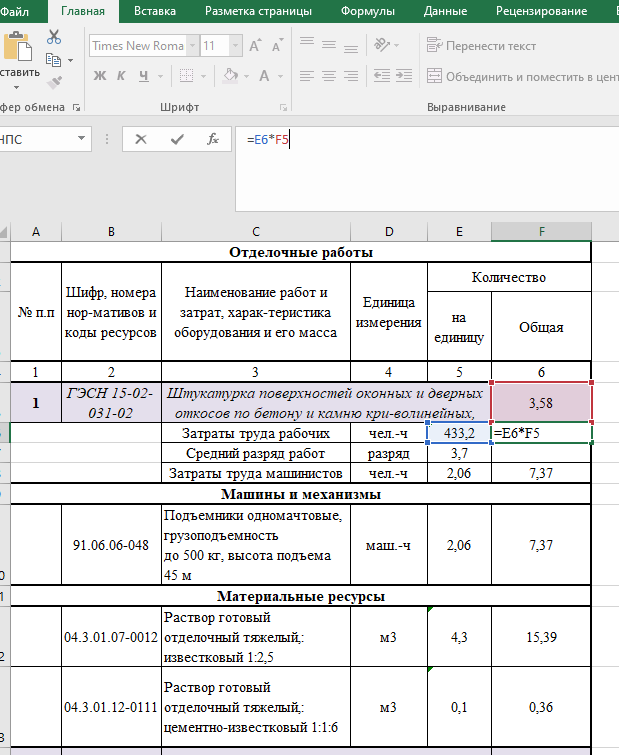
Task: Select column A header
Action: 36,232
